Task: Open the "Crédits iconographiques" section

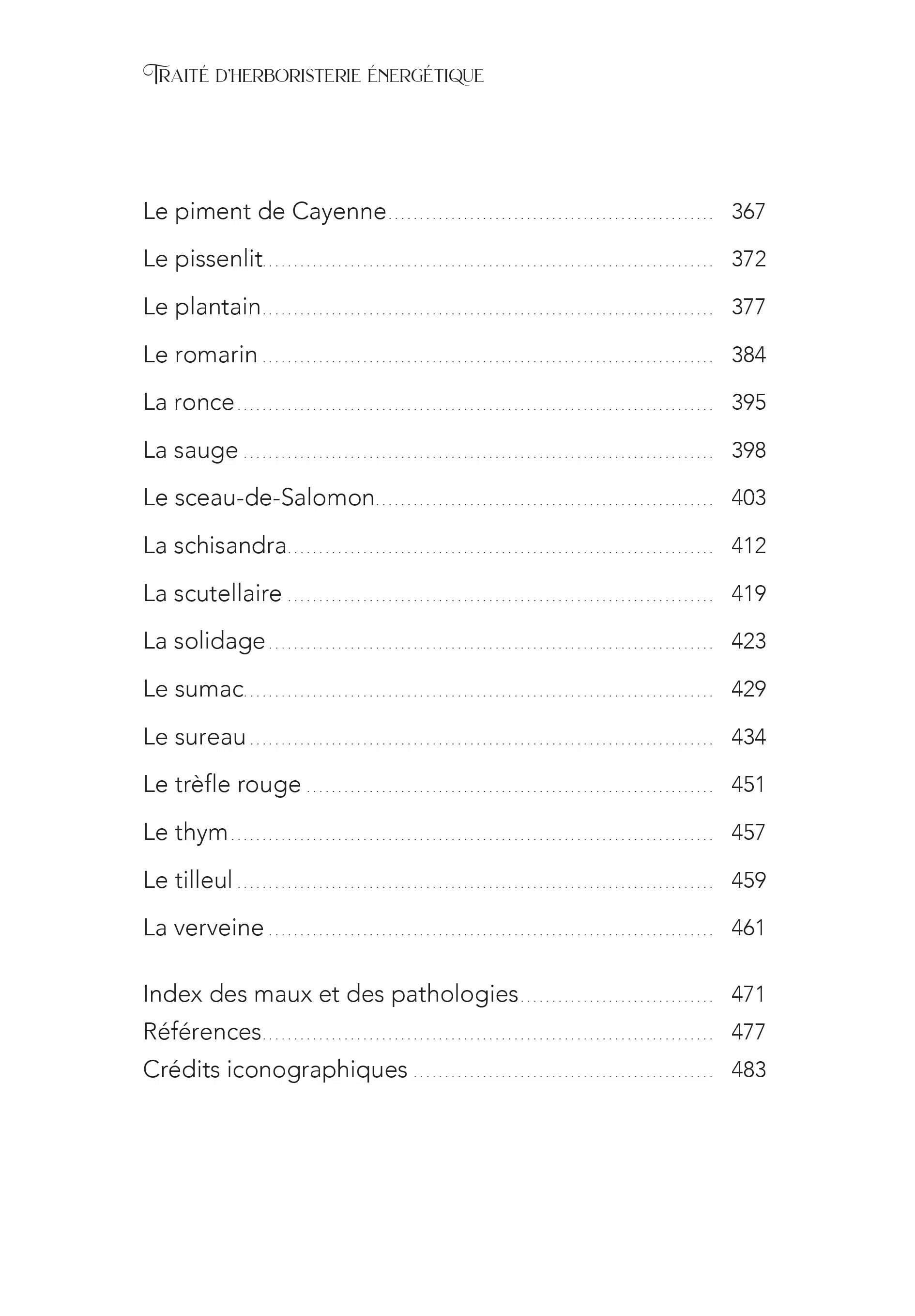Action: [275, 1069]
